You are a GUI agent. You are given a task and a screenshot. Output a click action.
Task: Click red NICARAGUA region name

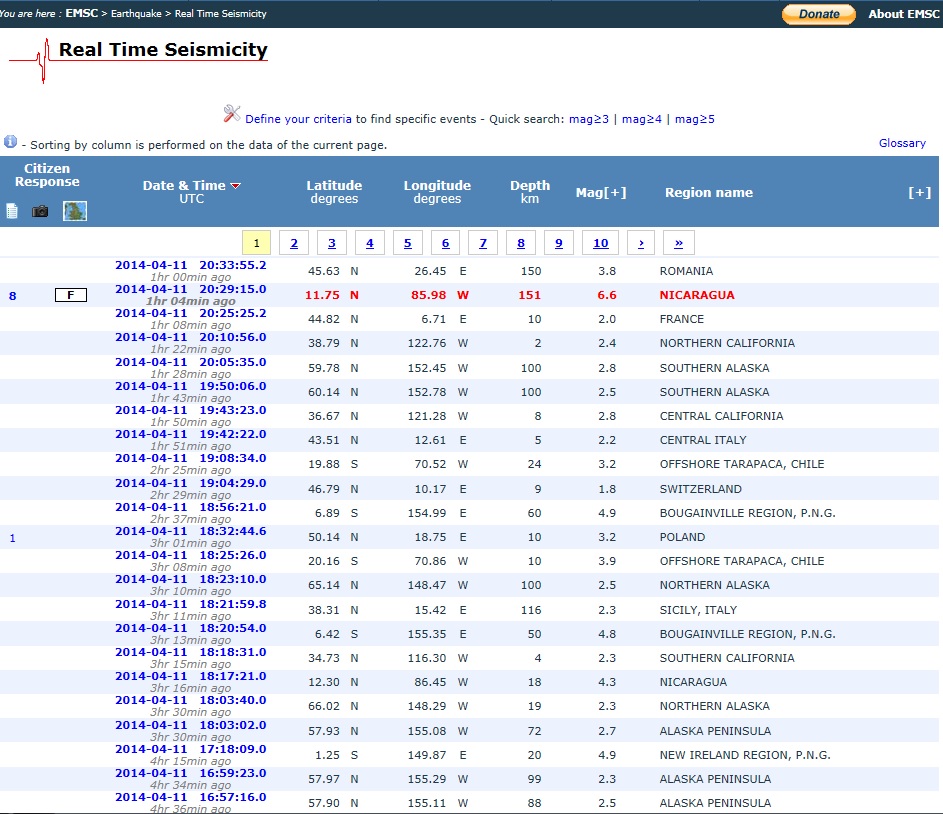click(x=697, y=295)
